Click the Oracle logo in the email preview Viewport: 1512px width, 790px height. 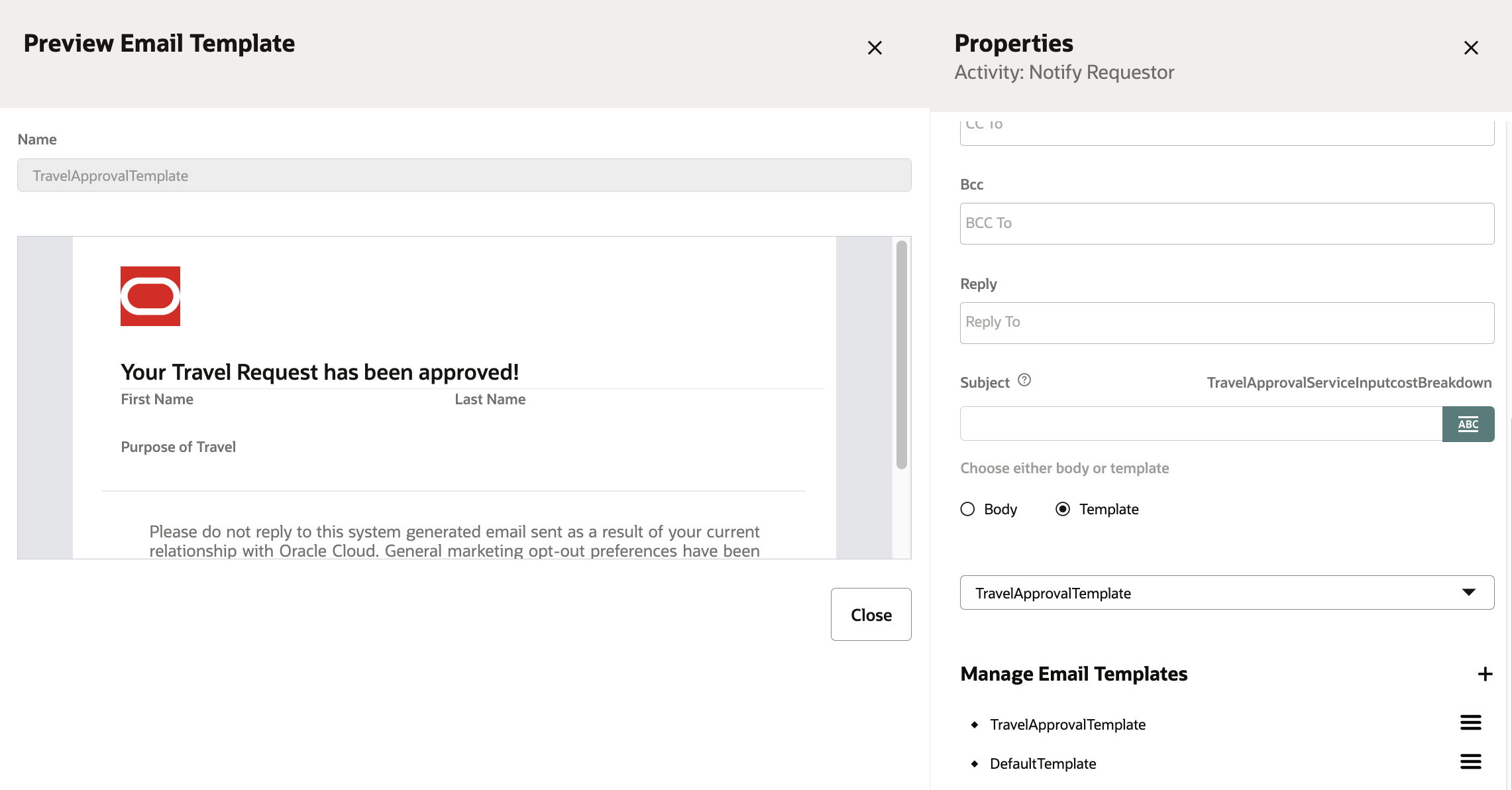[150, 296]
